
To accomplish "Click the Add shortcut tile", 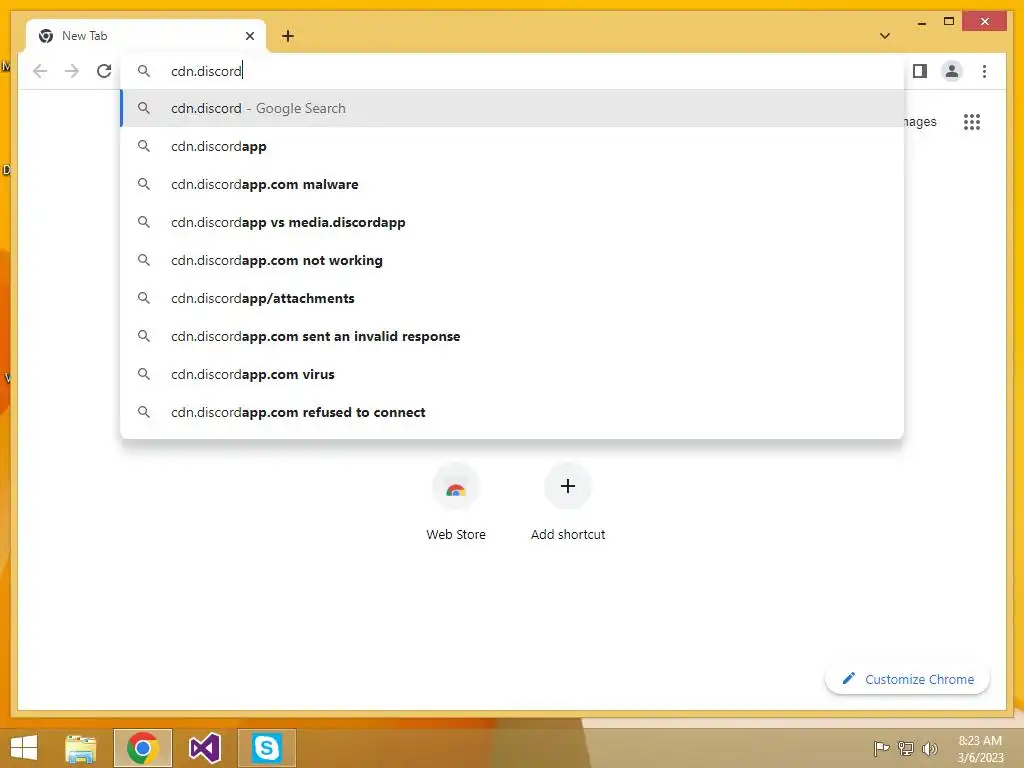I will coord(568,503).
